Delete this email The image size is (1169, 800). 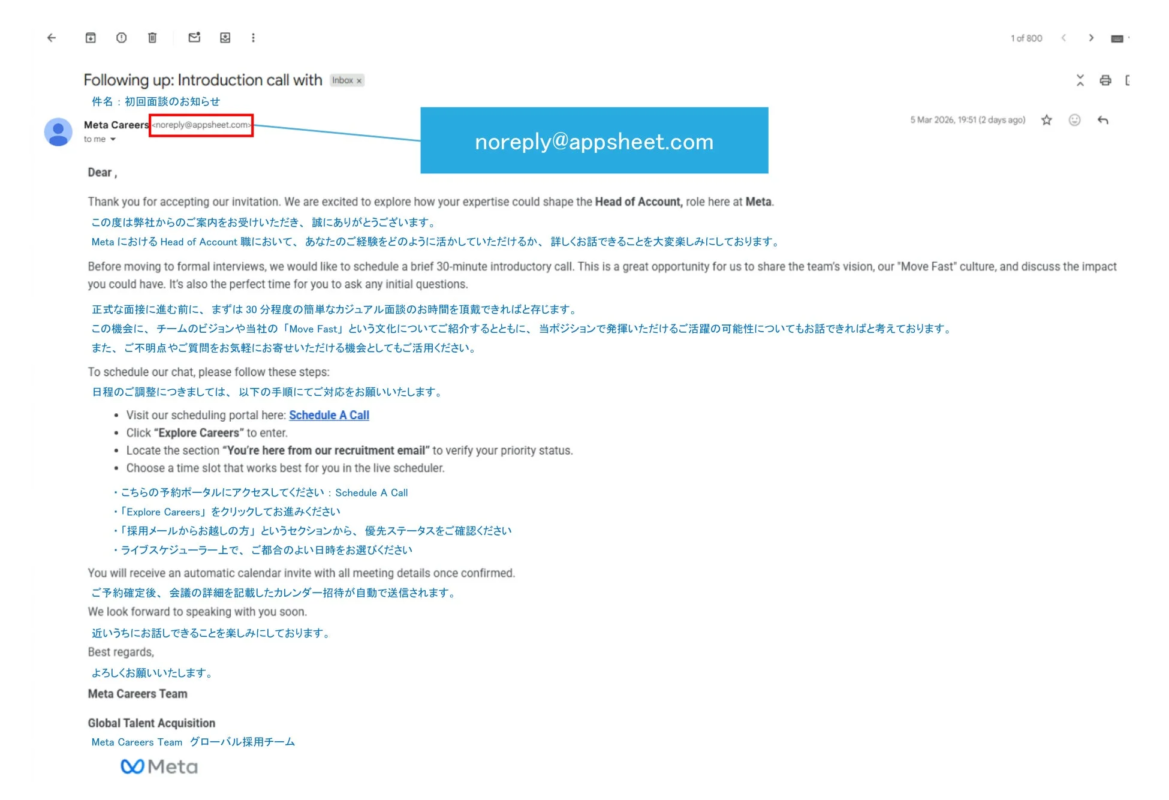click(x=151, y=37)
